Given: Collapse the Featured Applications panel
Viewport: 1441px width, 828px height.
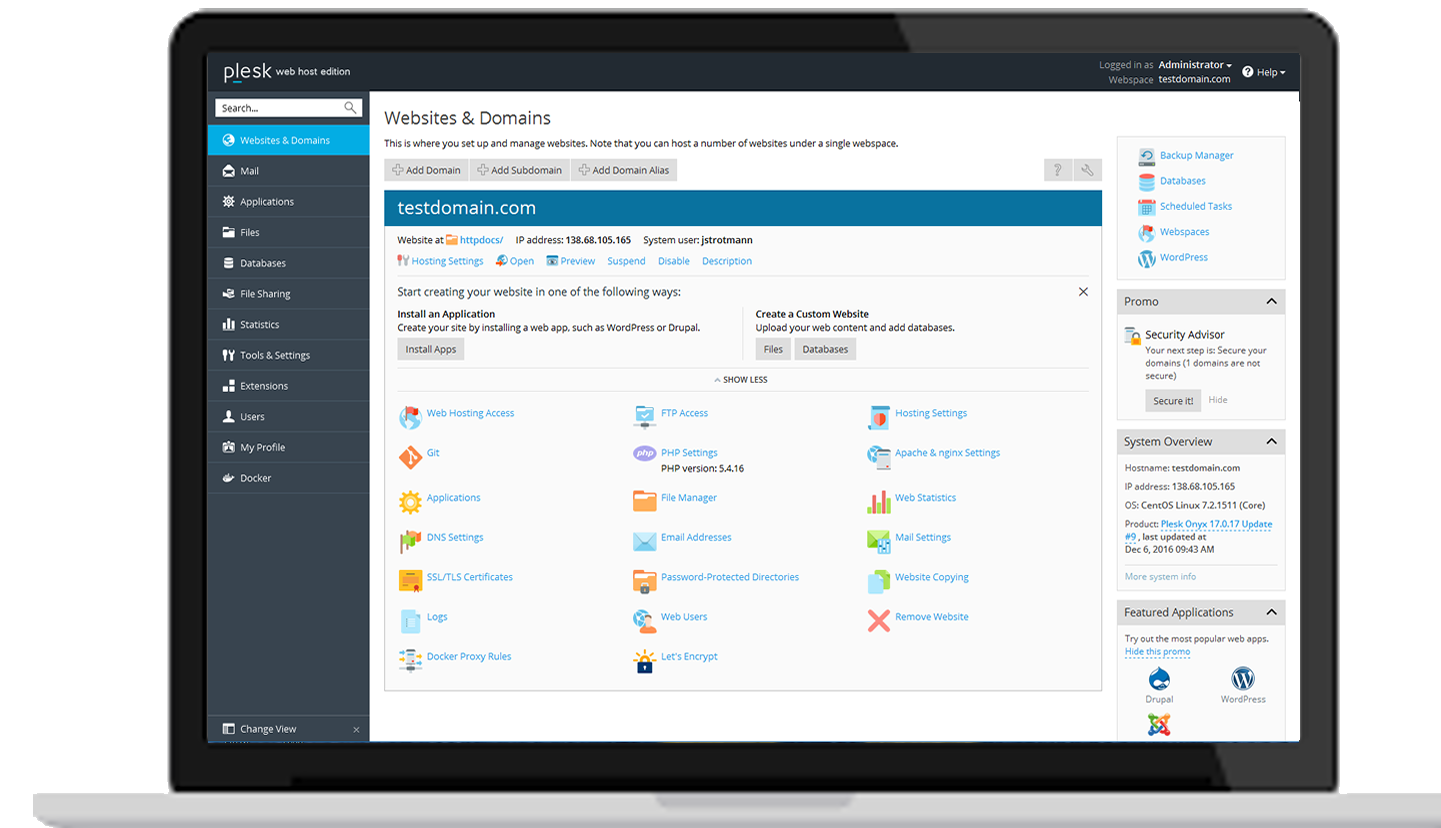Looking at the screenshot, I should point(1271,612).
